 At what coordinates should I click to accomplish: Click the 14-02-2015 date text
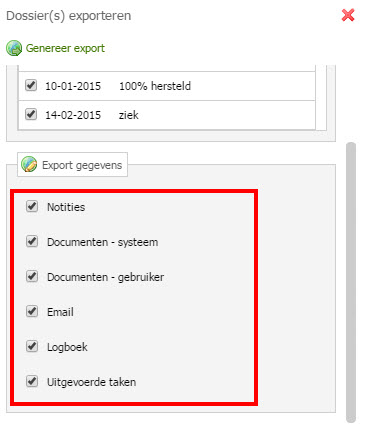(73, 115)
